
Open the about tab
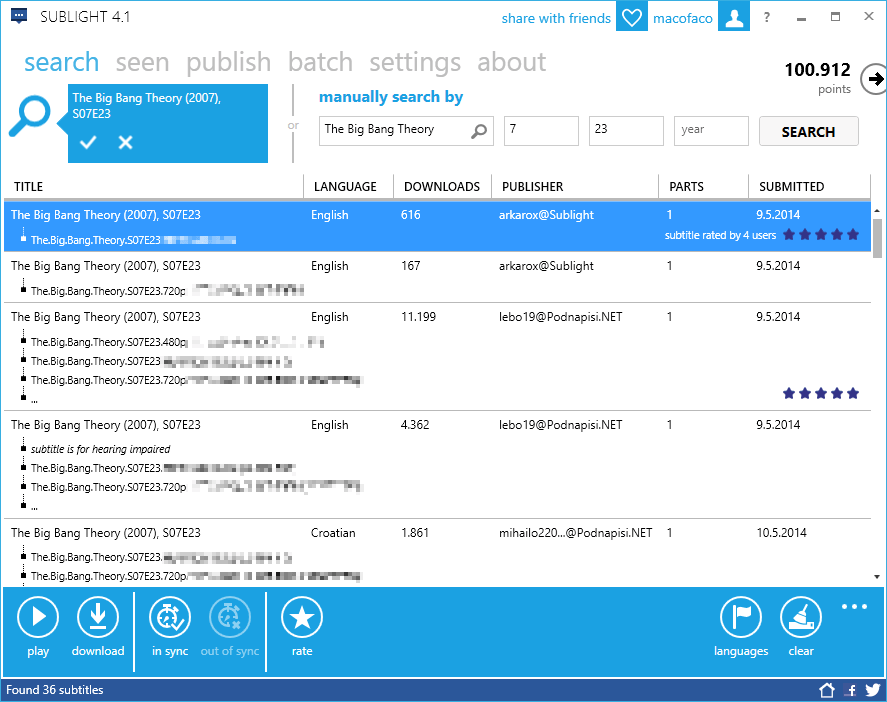[511, 62]
